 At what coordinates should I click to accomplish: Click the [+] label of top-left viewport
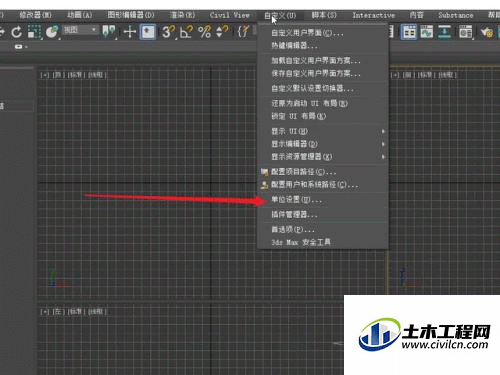point(45,75)
